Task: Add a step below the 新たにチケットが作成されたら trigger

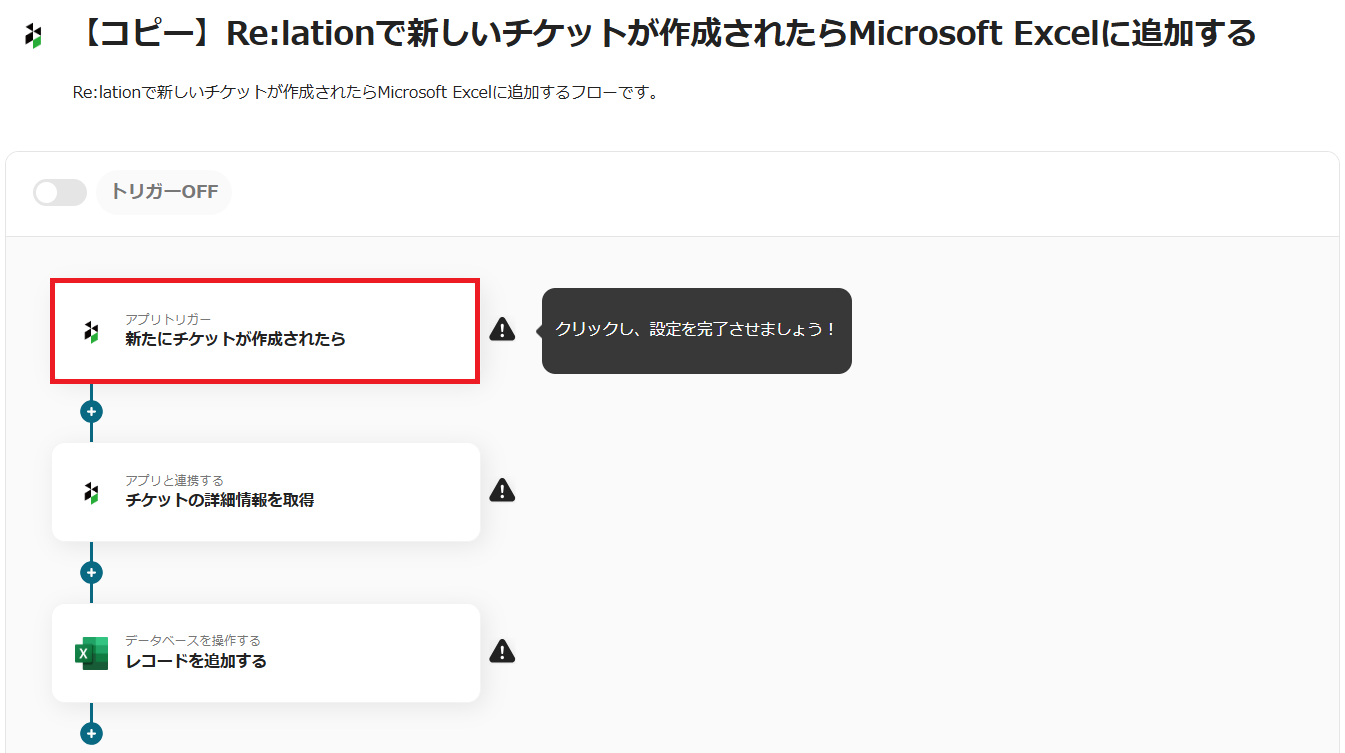Action: (x=91, y=411)
